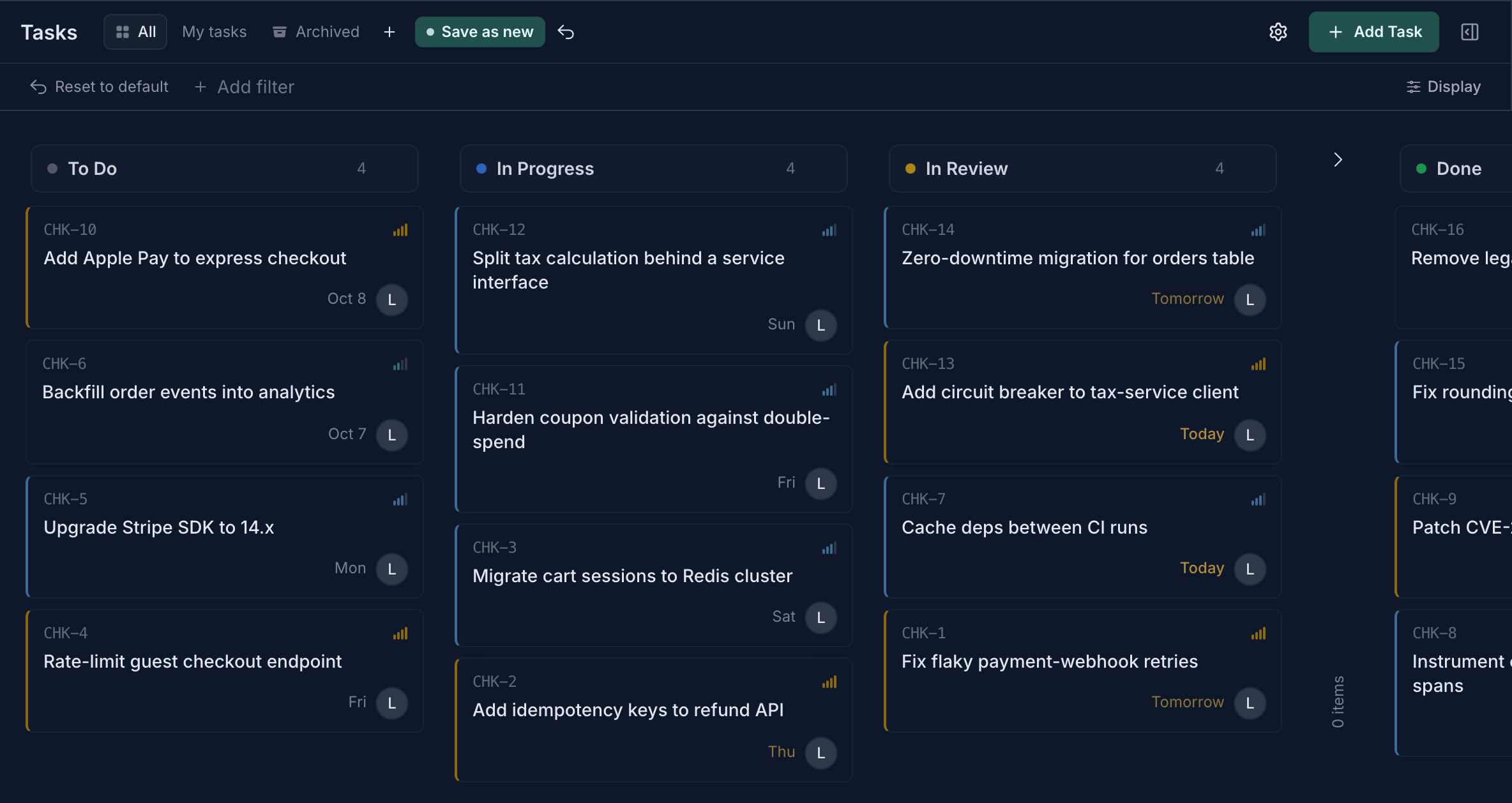Click assignee avatar on Add idempotency keys card
This screenshot has width=1512, height=803.
pos(821,753)
